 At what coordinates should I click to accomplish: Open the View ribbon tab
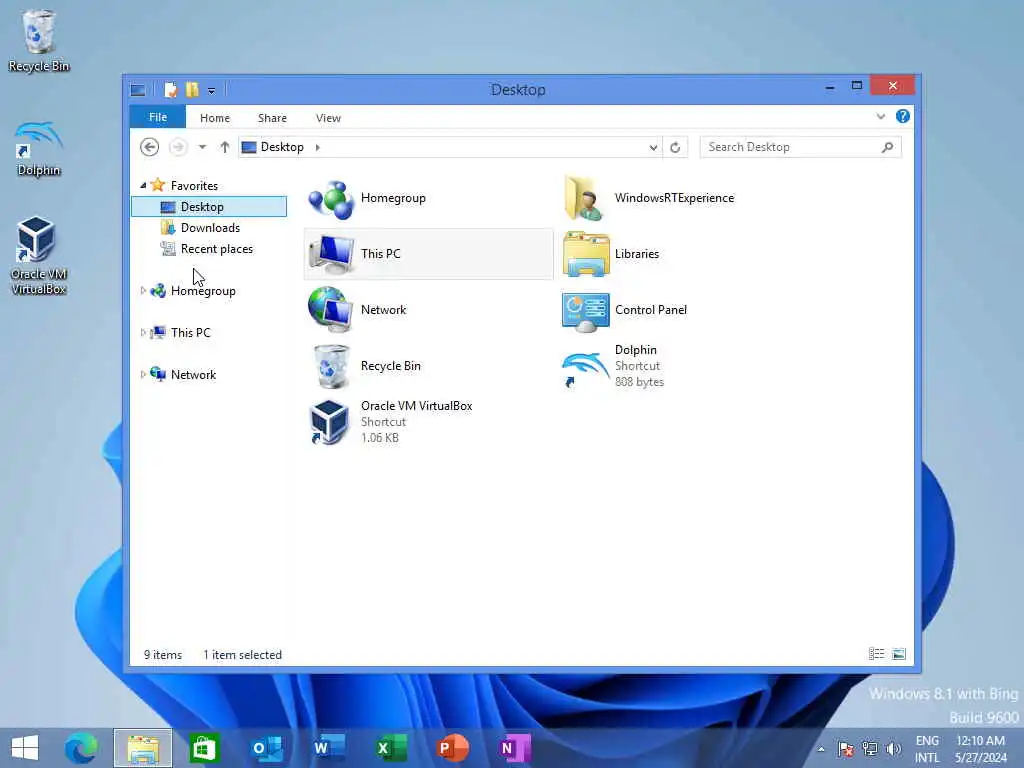(328, 118)
